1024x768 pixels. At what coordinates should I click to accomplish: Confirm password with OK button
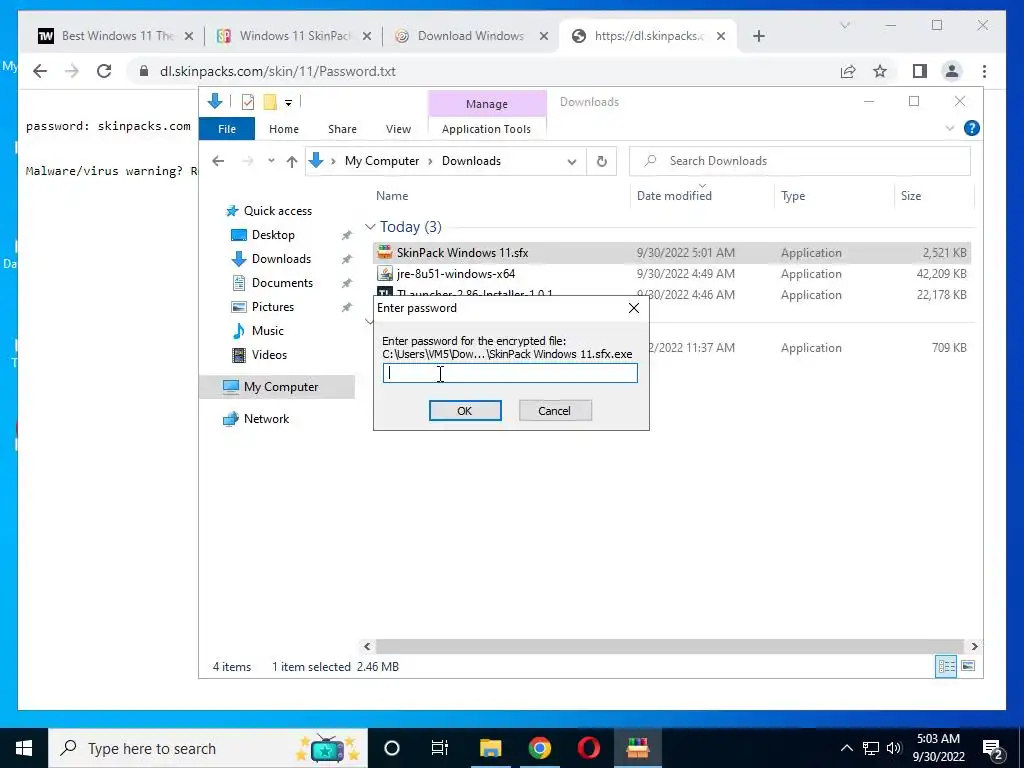[x=465, y=411]
